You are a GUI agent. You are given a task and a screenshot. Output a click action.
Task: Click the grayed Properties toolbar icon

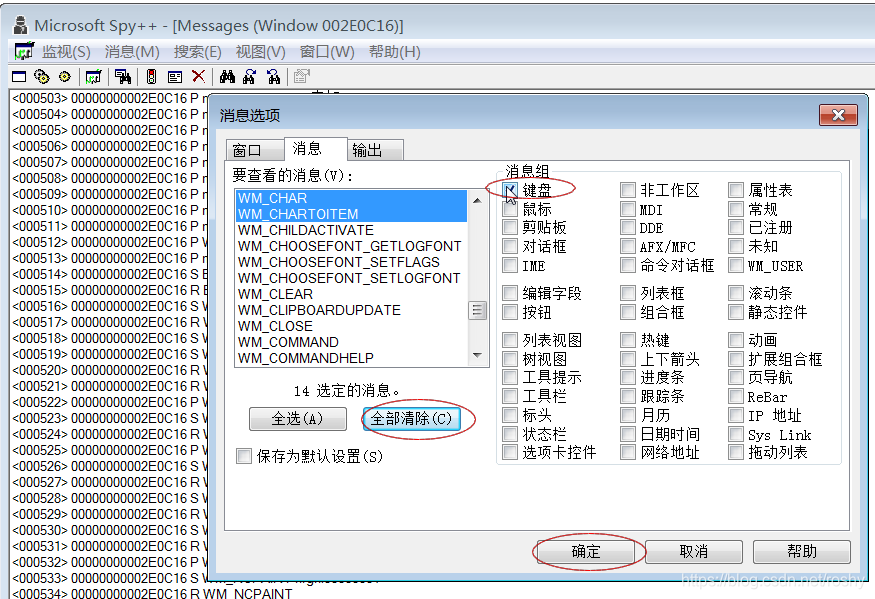(302, 76)
